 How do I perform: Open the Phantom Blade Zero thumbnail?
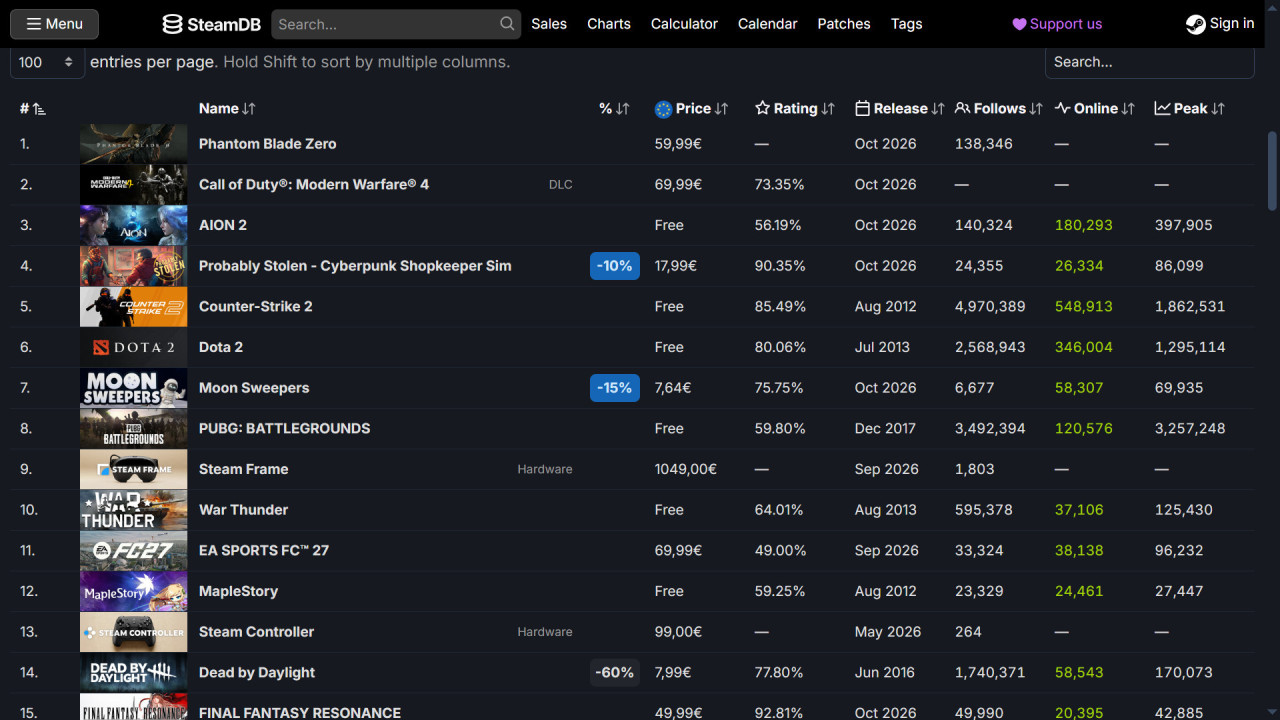(x=133, y=144)
